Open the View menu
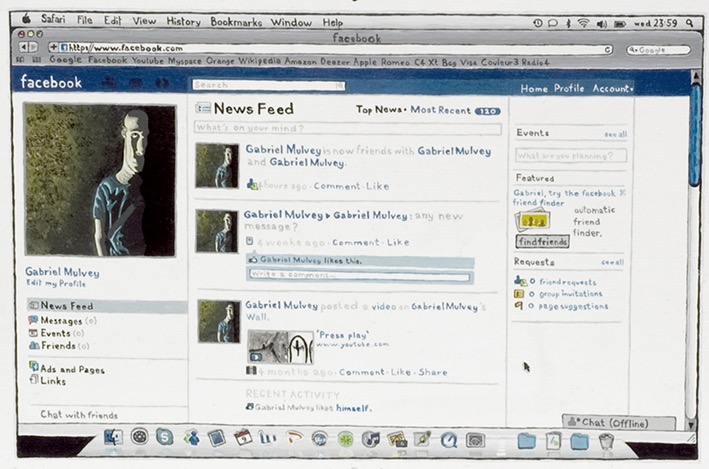The image size is (709, 469). coord(144,21)
